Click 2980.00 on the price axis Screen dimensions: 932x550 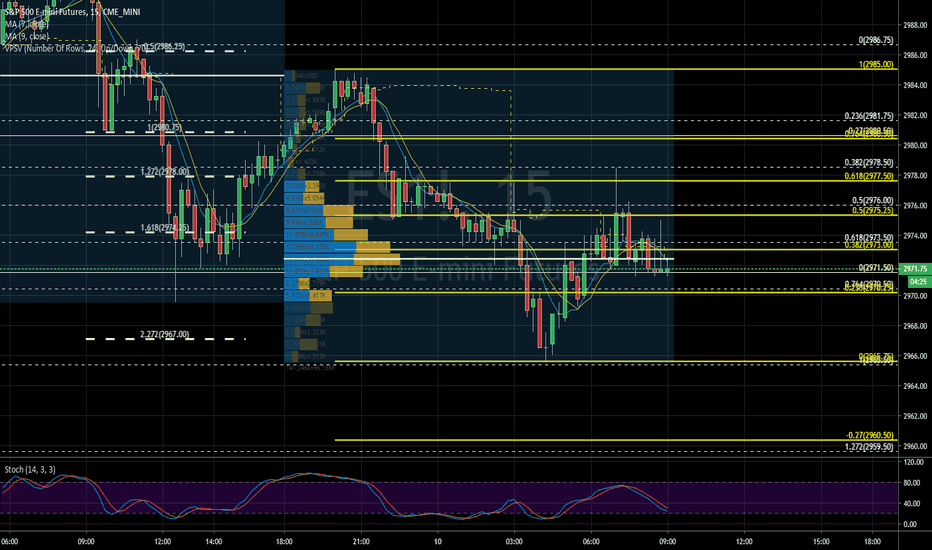pyautogui.click(x=915, y=145)
